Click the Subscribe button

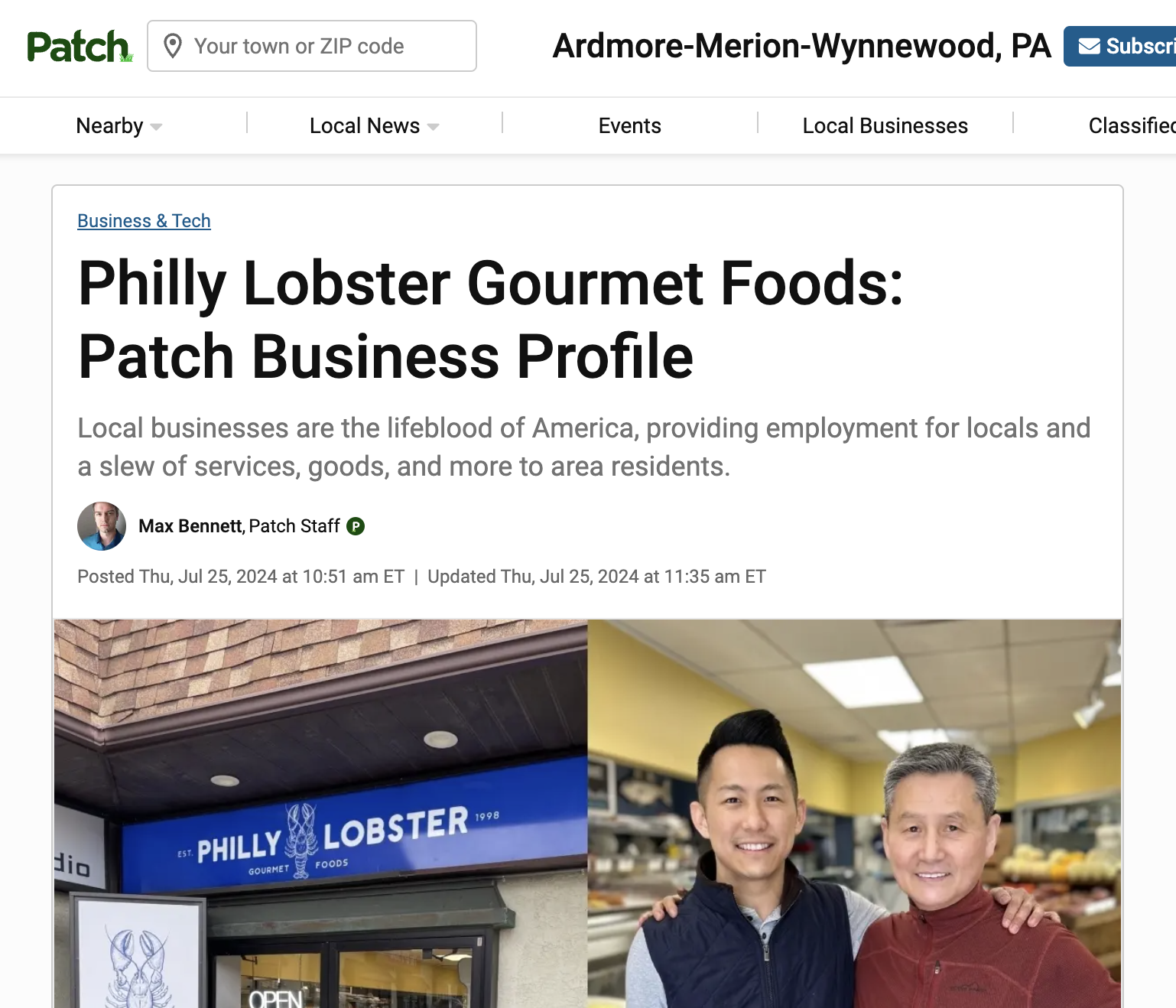[1120, 47]
